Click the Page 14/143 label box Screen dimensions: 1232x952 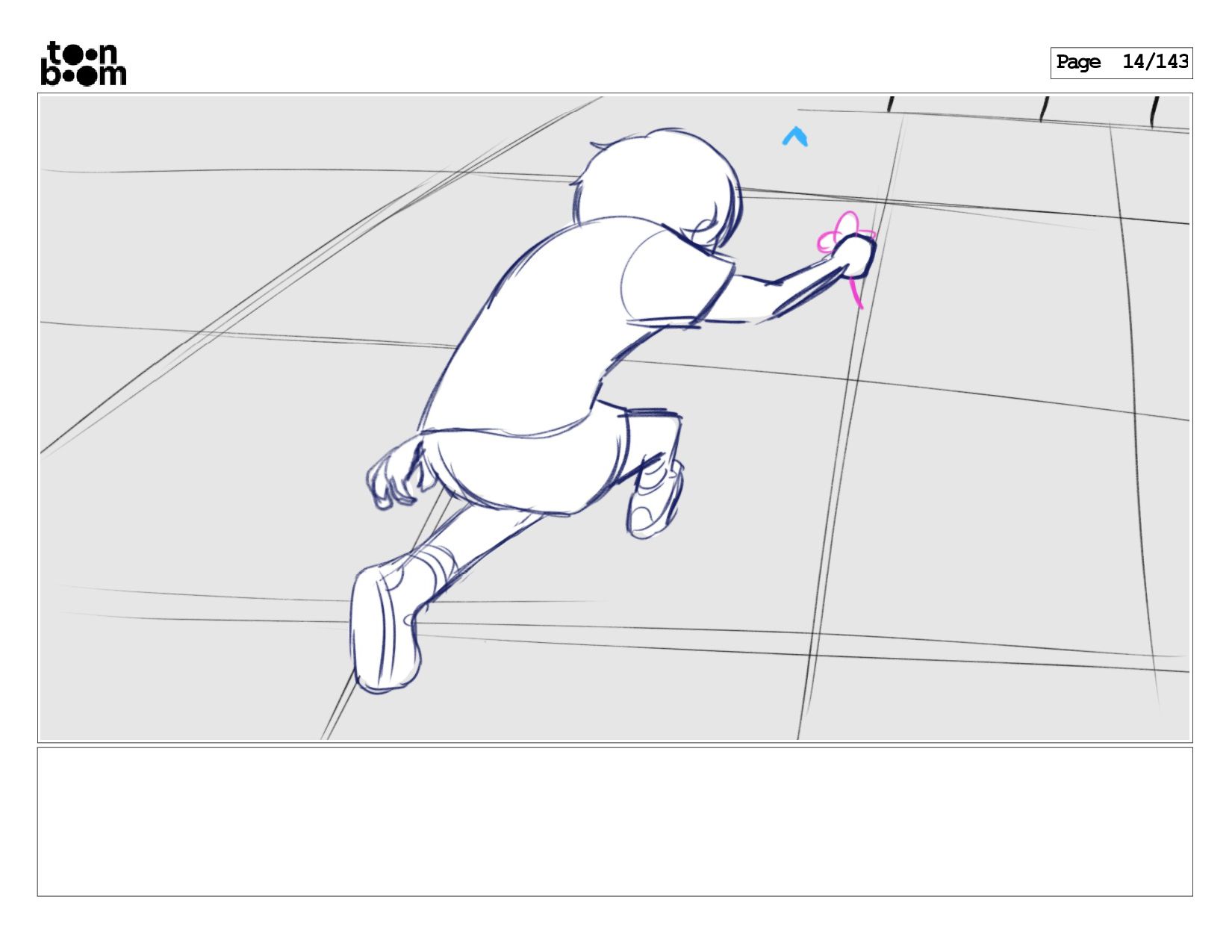point(1121,63)
